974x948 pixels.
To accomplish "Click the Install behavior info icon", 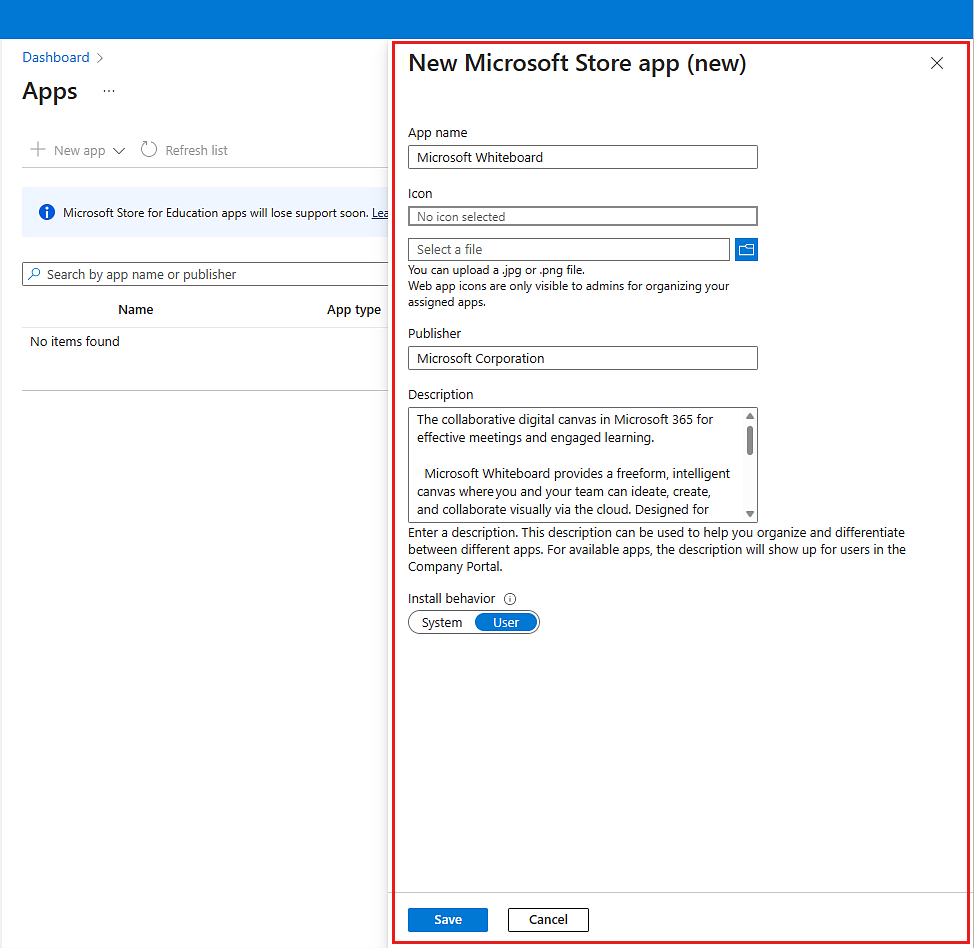I will click(509, 598).
